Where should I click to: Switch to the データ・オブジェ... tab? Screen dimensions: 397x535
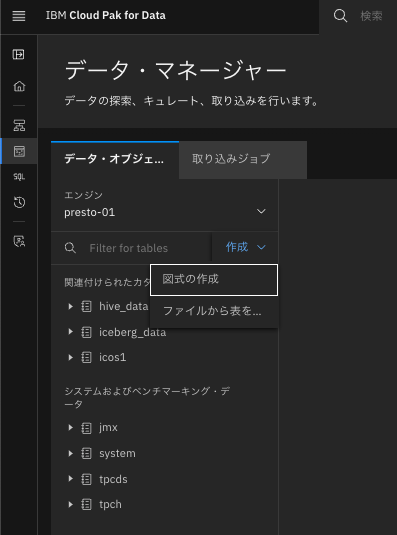click(x=115, y=159)
